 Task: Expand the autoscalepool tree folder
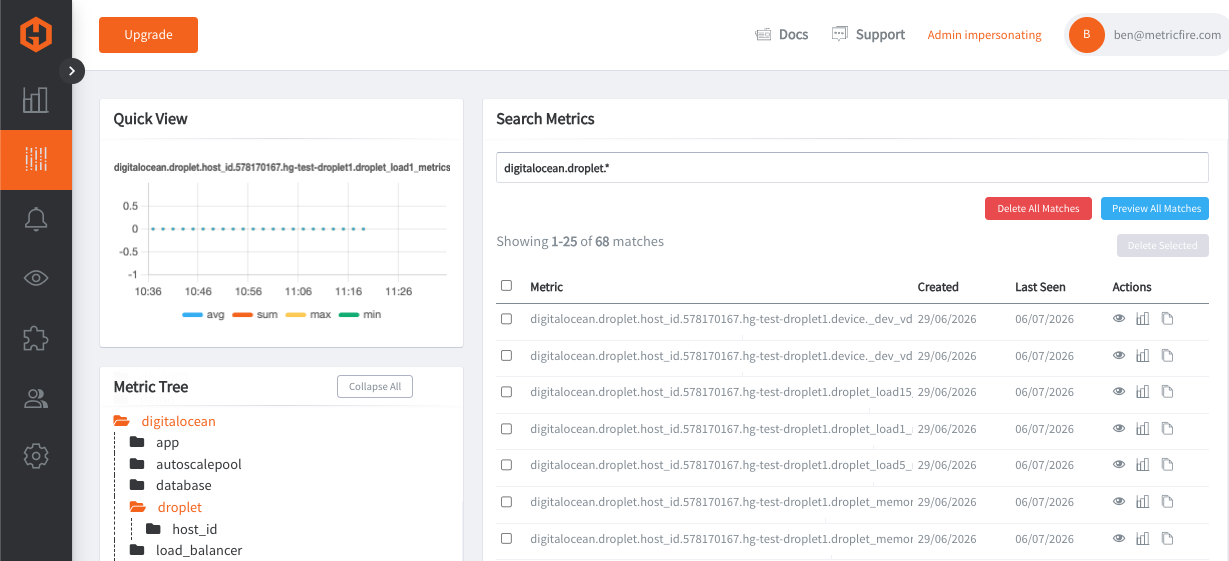pyautogui.click(x=138, y=464)
